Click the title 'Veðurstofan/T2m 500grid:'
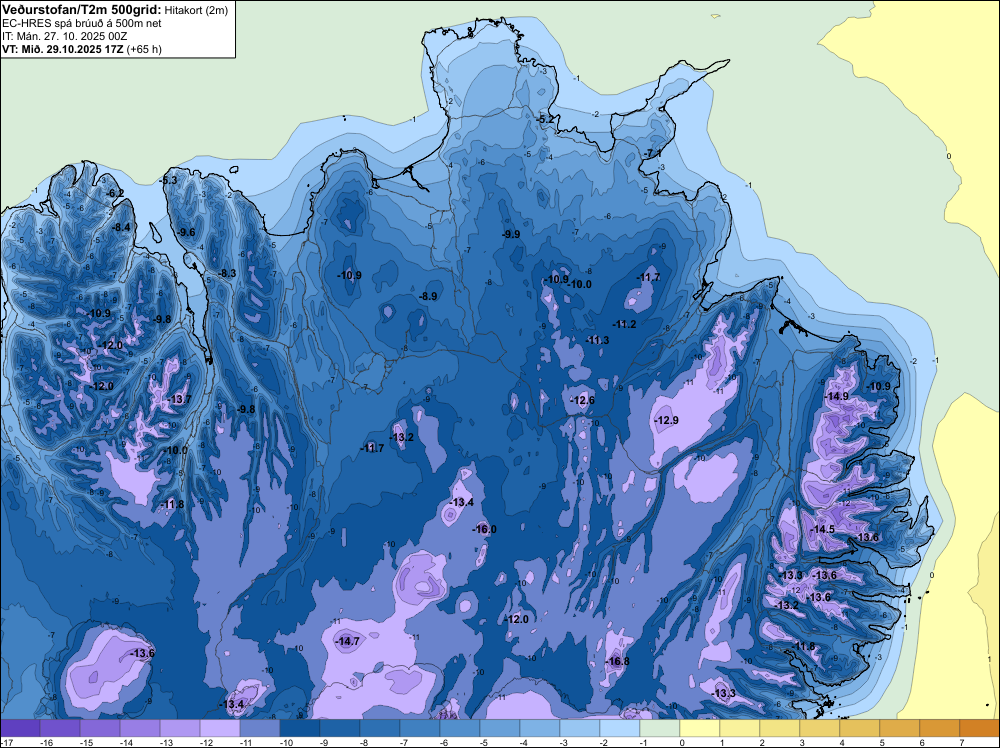Screen dimensions: 1000x748 tap(82, 9)
